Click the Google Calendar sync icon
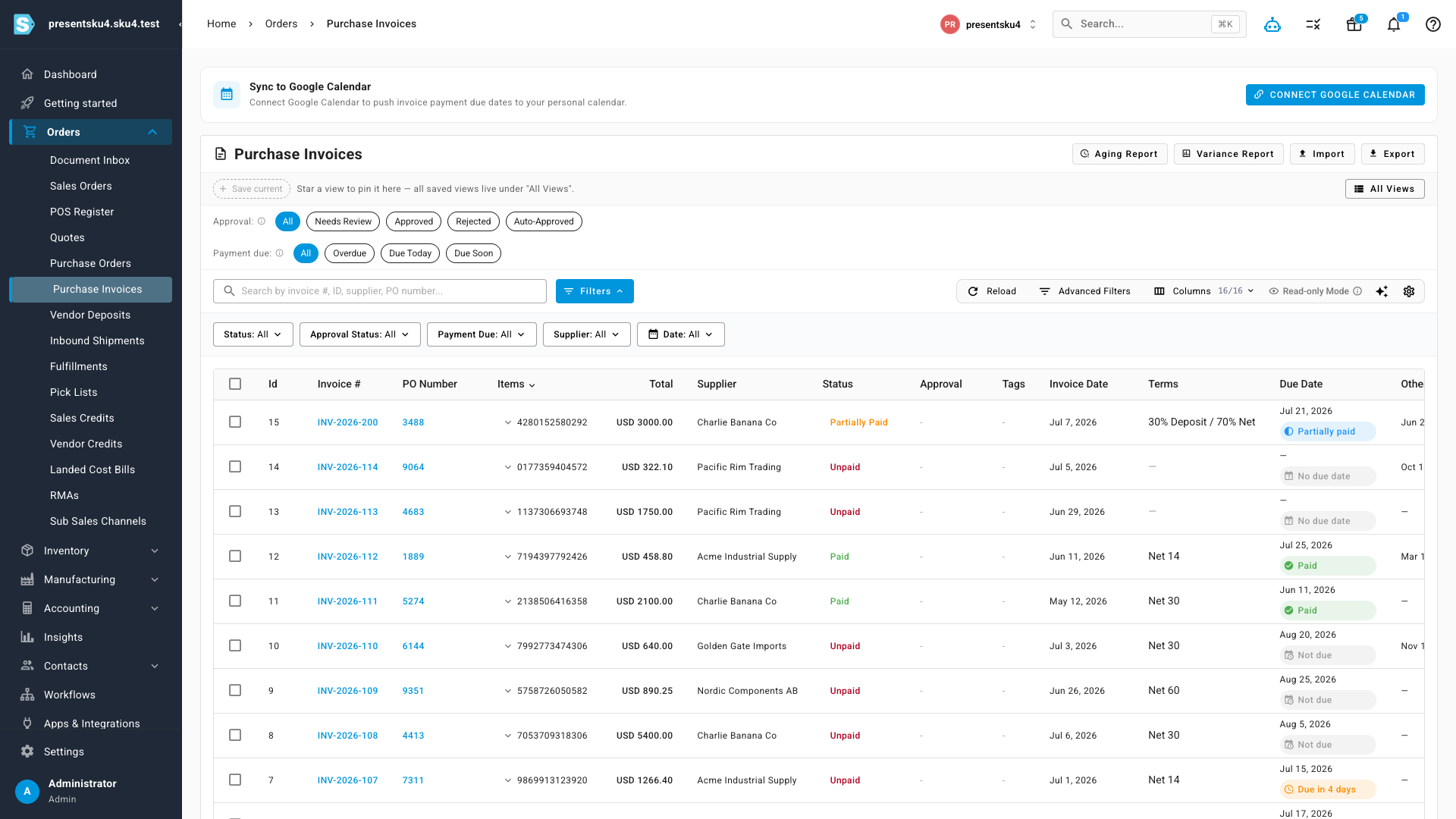The height and width of the screenshot is (819, 1456). click(227, 95)
